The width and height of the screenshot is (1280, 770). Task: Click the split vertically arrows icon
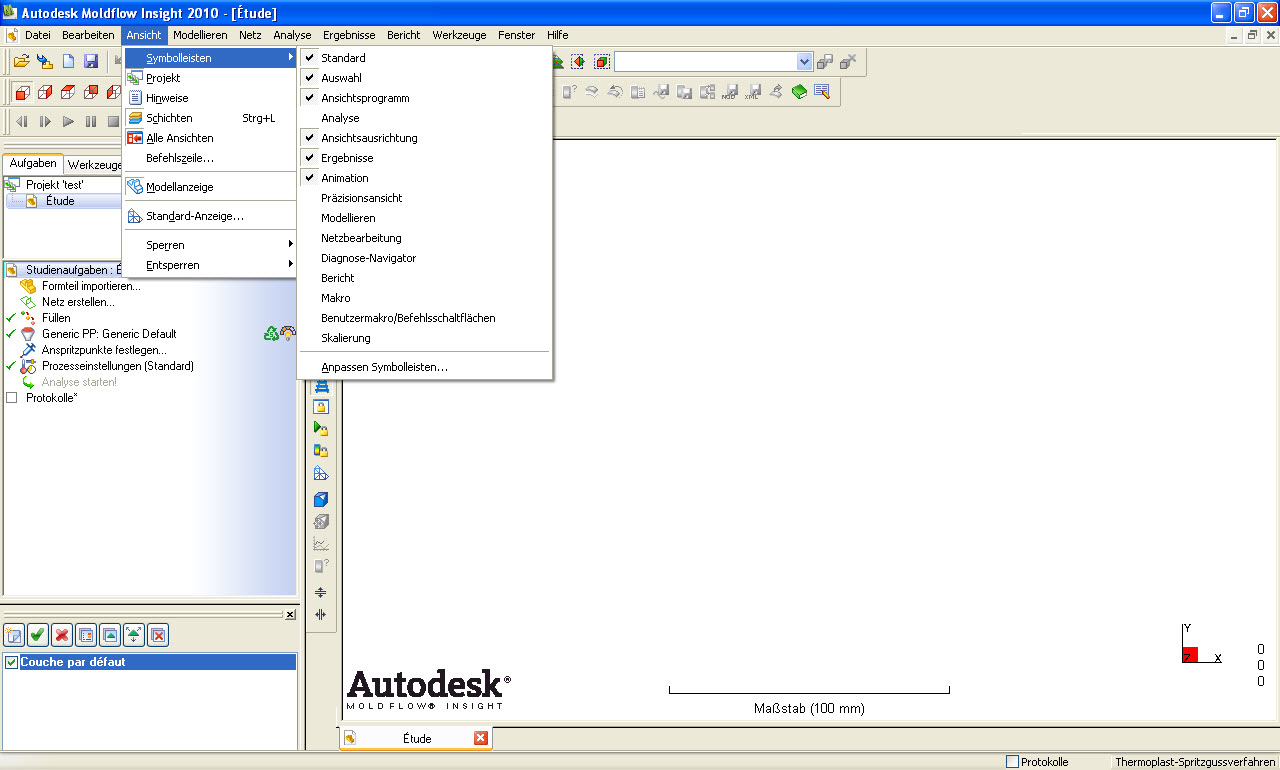[321, 614]
